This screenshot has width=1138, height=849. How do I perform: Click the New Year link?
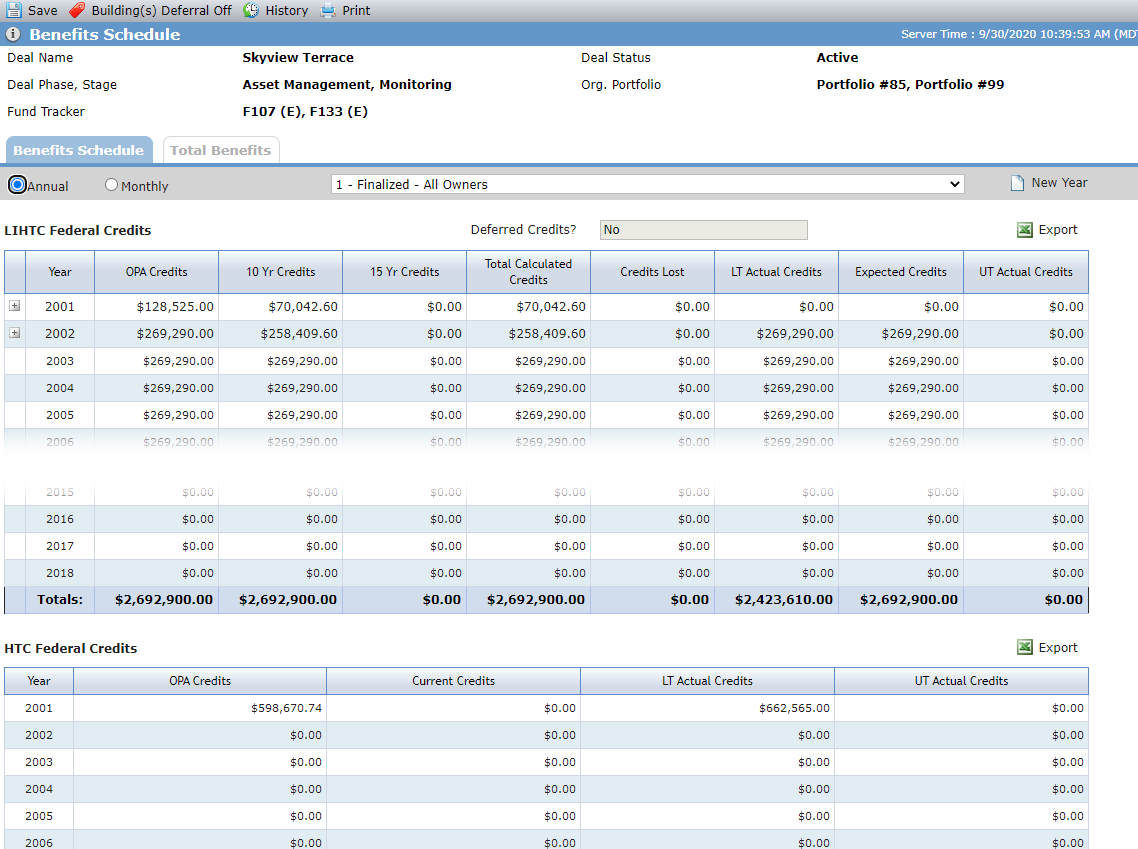coord(1060,183)
